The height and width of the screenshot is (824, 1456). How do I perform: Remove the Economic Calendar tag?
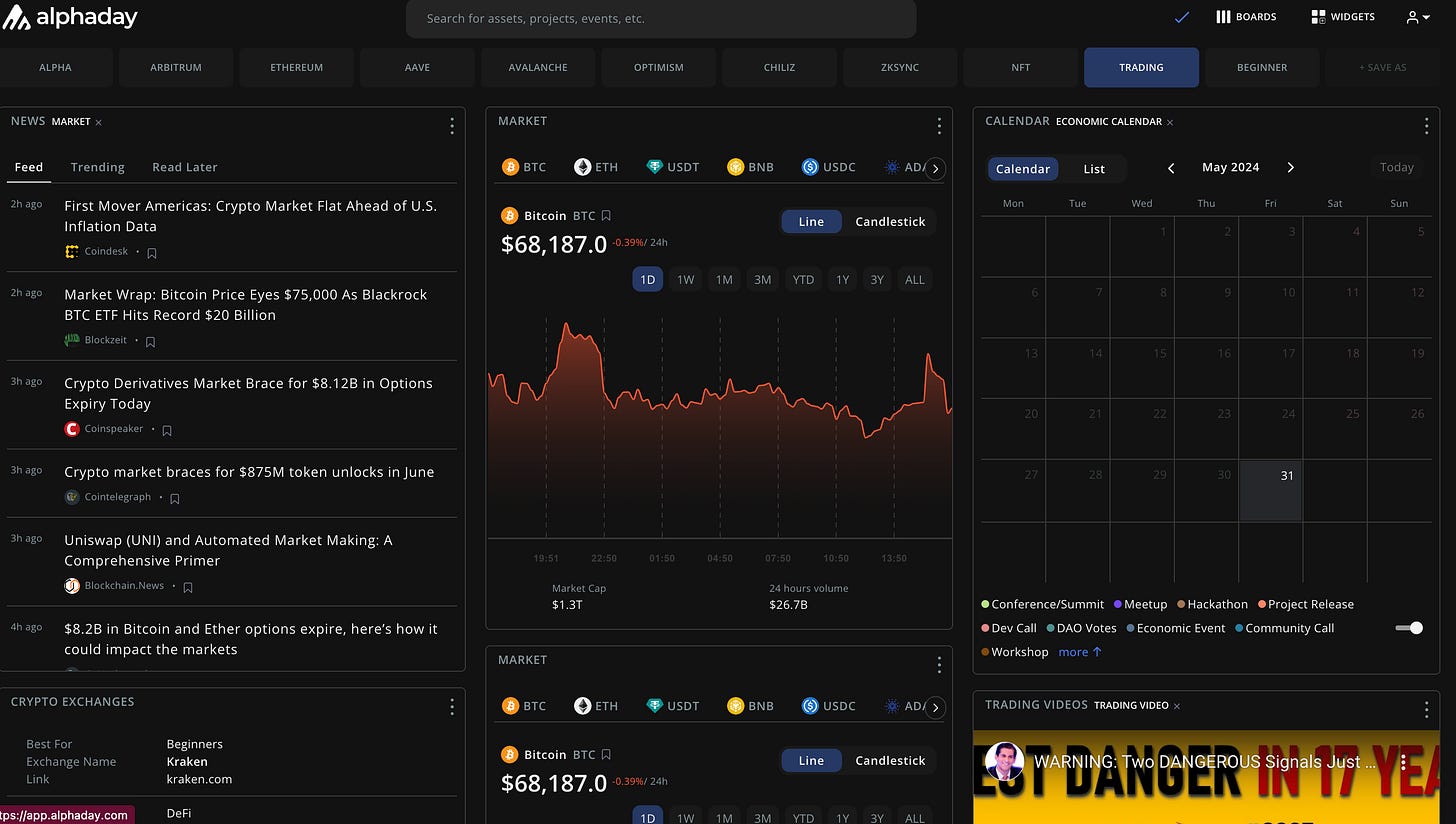coord(1170,122)
